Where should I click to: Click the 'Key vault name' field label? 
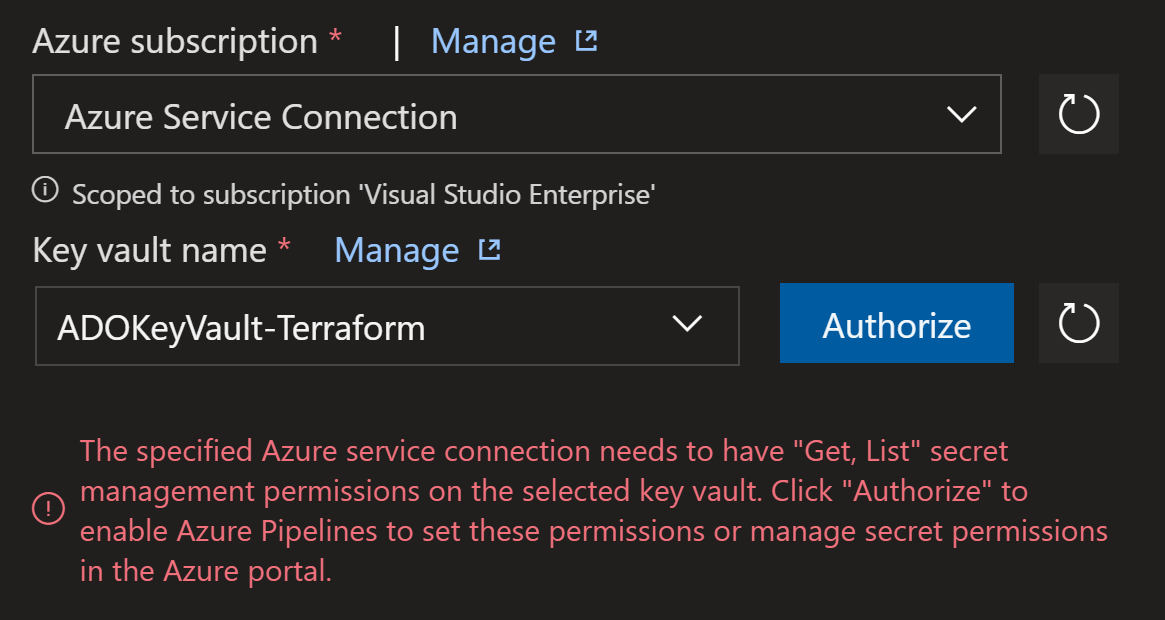coord(149,250)
